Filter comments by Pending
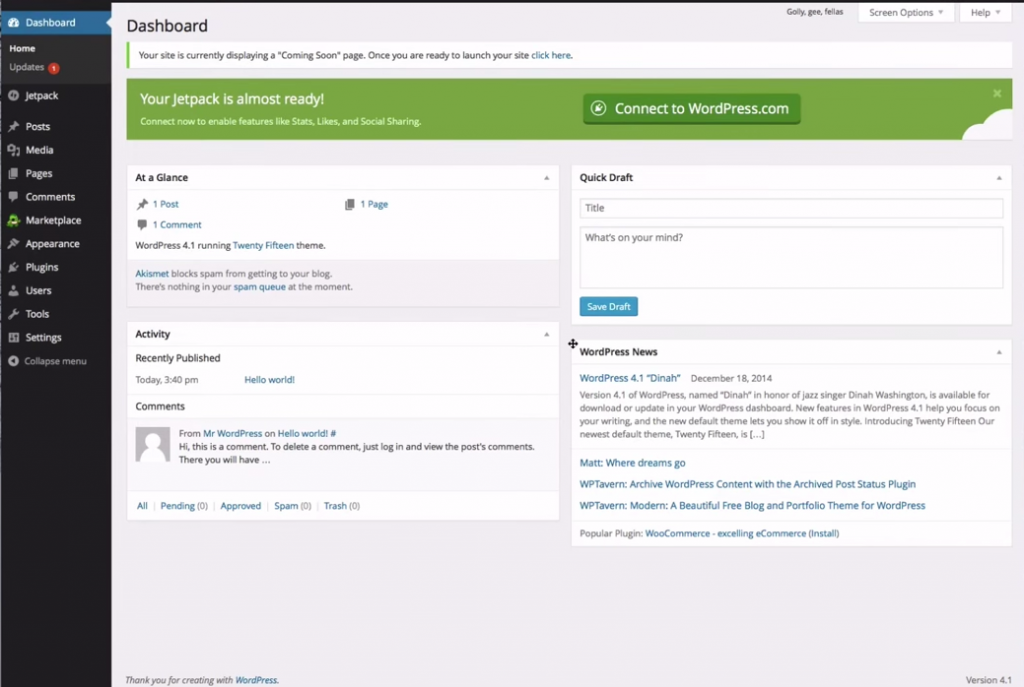This screenshot has width=1024, height=687. coord(178,505)
